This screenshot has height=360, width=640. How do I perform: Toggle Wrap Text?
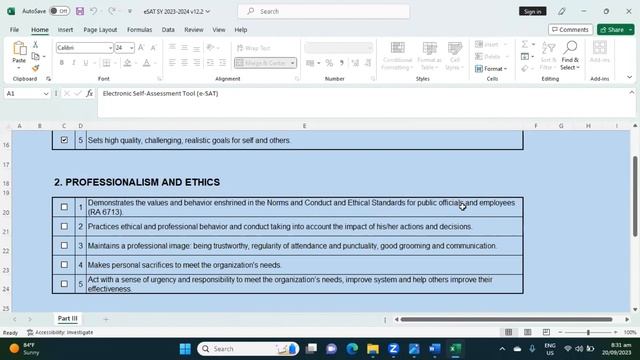[x=253, y=48]
